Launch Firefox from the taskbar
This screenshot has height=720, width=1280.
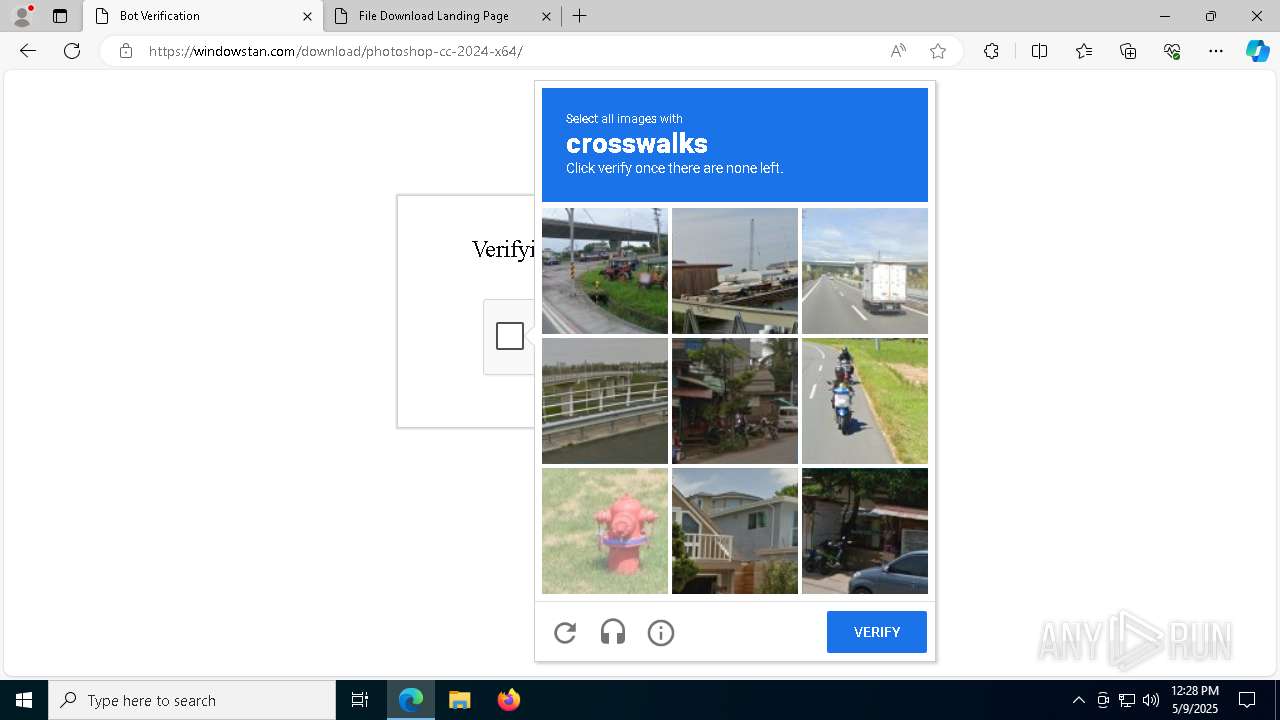[508, 700]
